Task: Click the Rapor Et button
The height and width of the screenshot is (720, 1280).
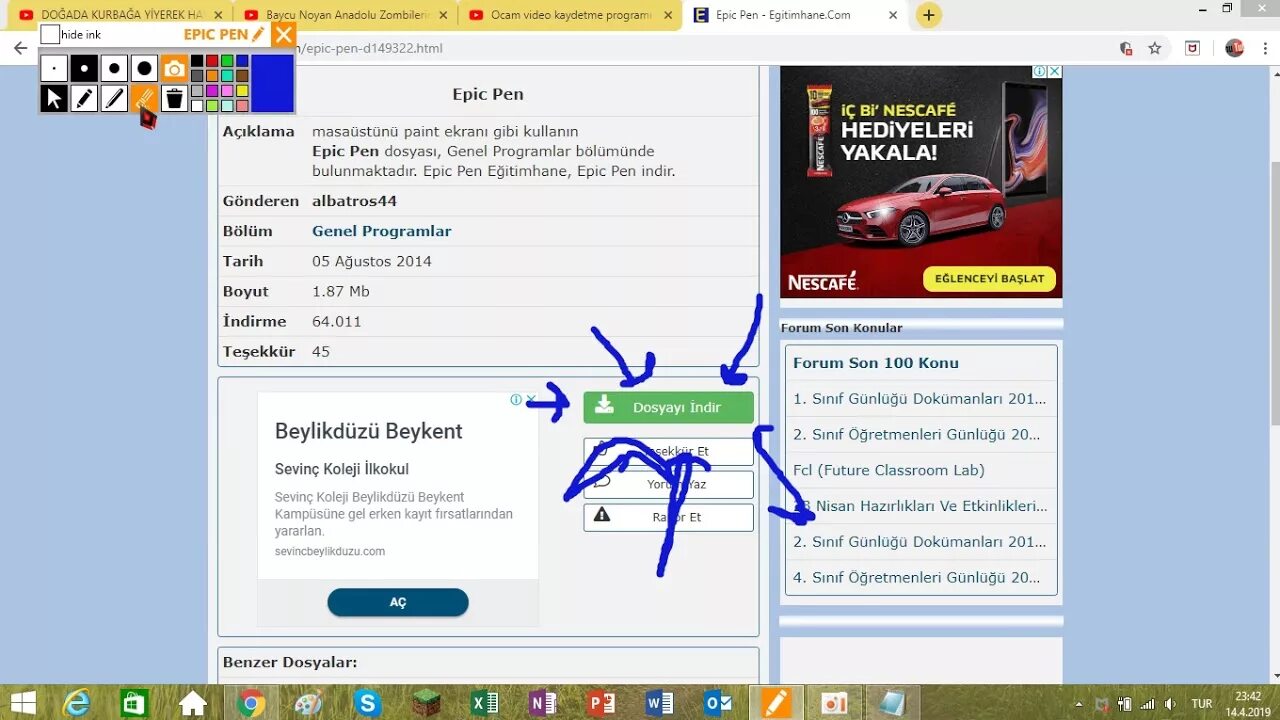Action: tap(668, 517)
